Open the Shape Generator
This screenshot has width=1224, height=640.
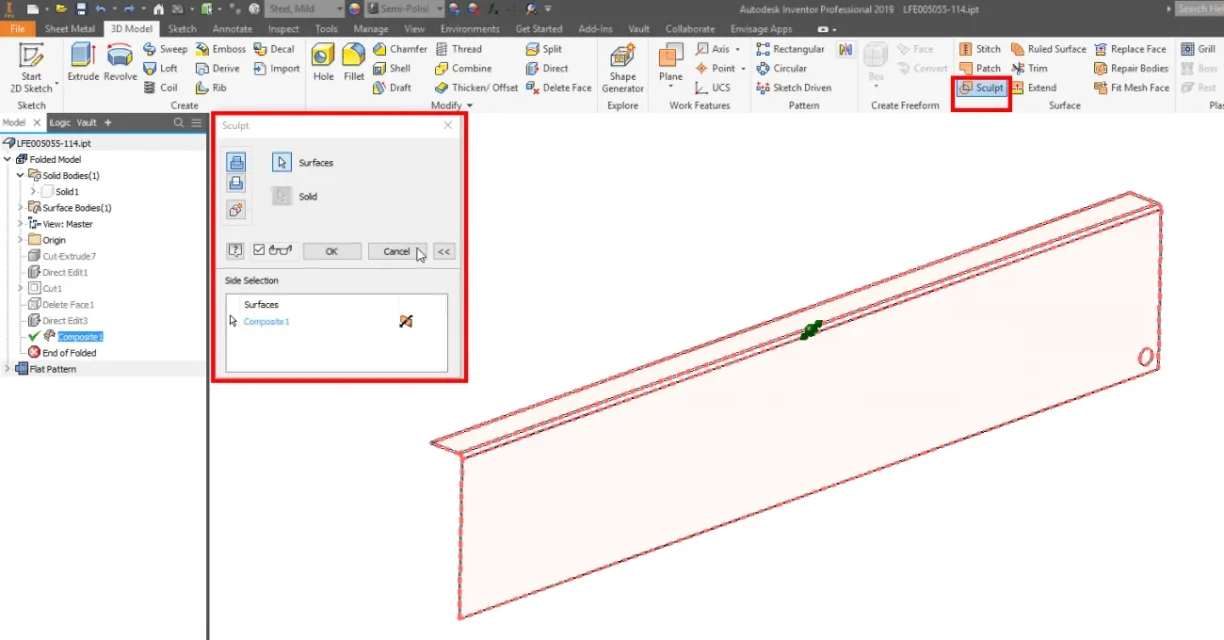pyautogui.click(x=623, y=68)
